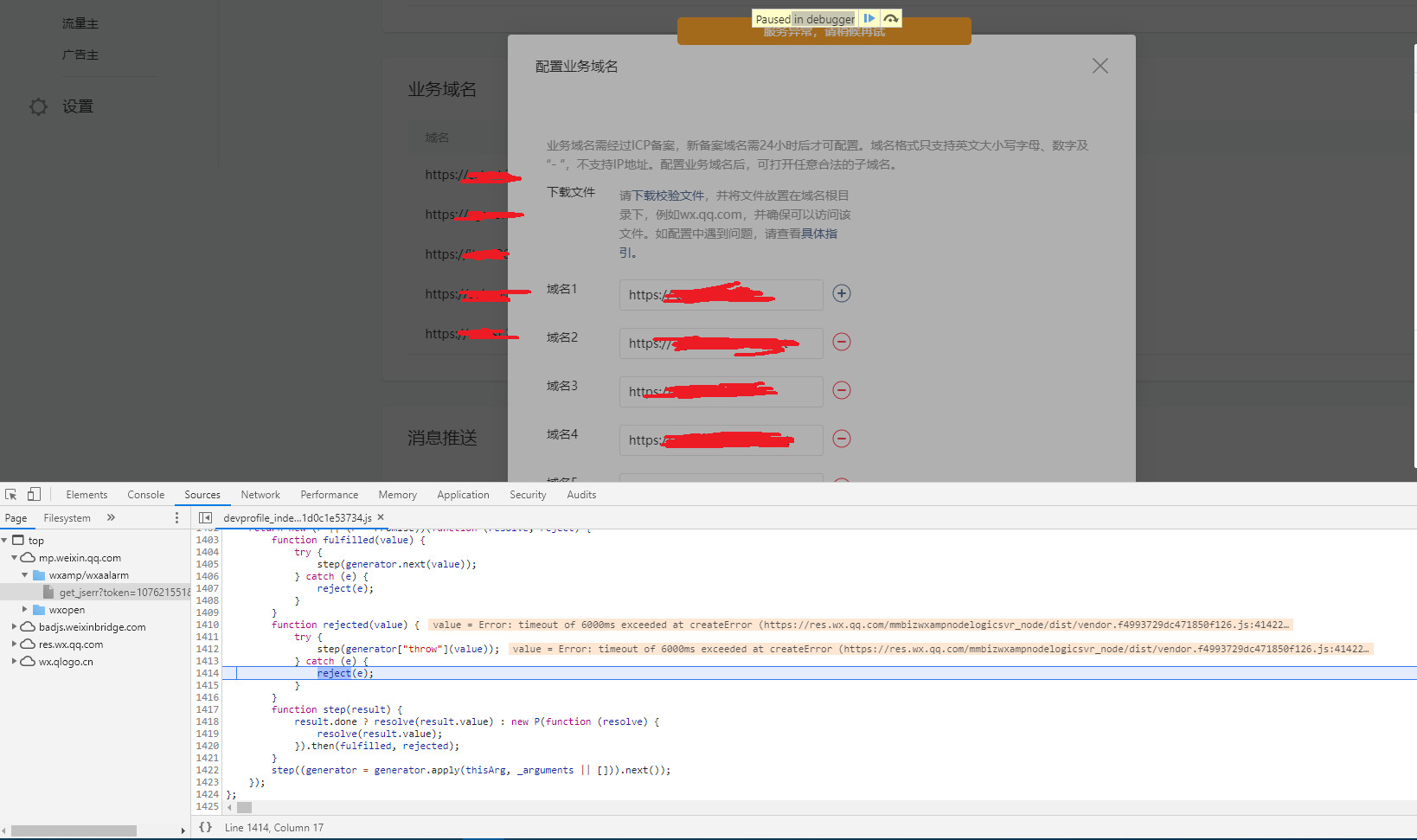1417x840 pixels.
Task: Click line number 1414 in the gutter
Action: 208,673
